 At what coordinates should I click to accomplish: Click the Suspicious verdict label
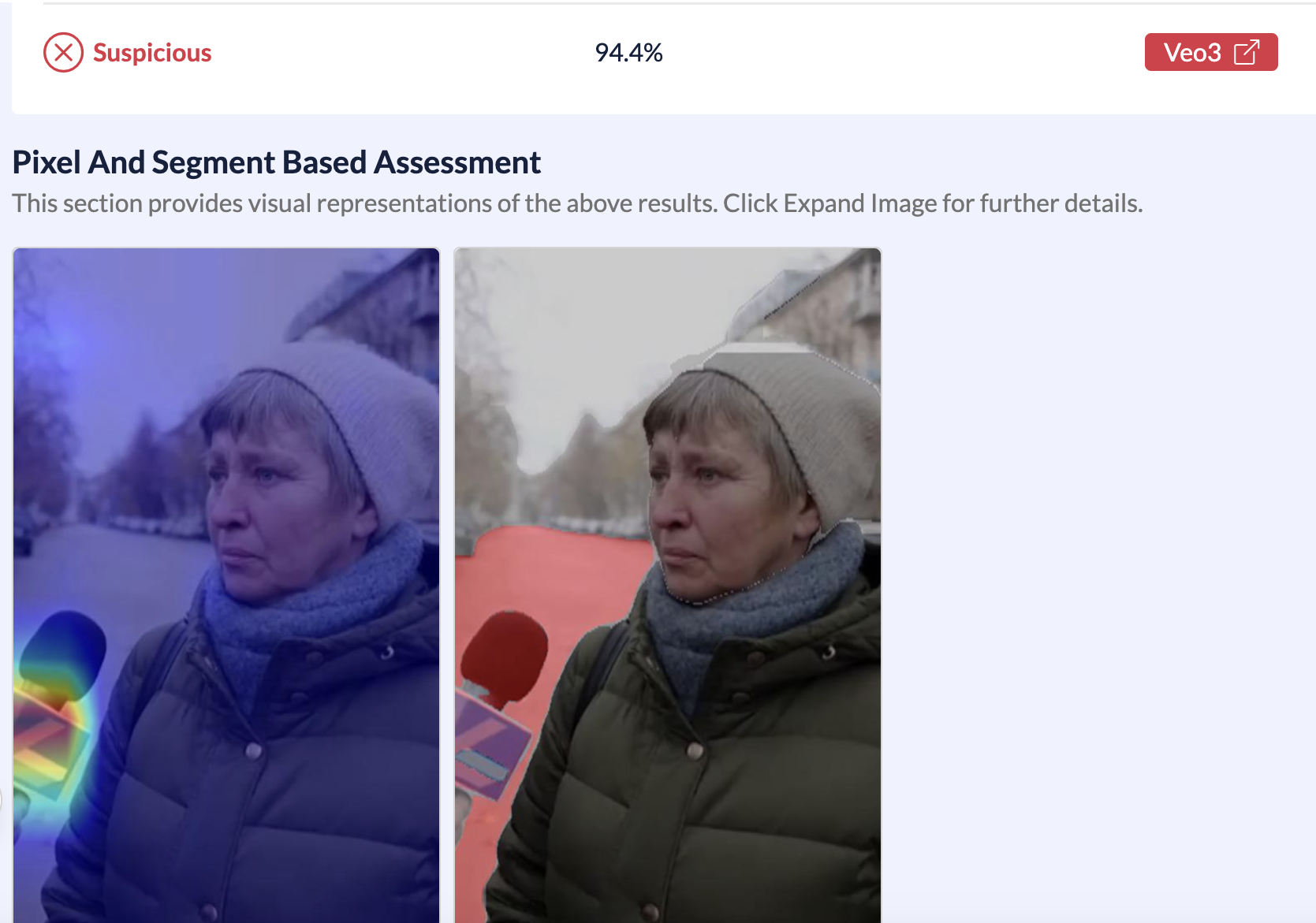coord(152,53)
